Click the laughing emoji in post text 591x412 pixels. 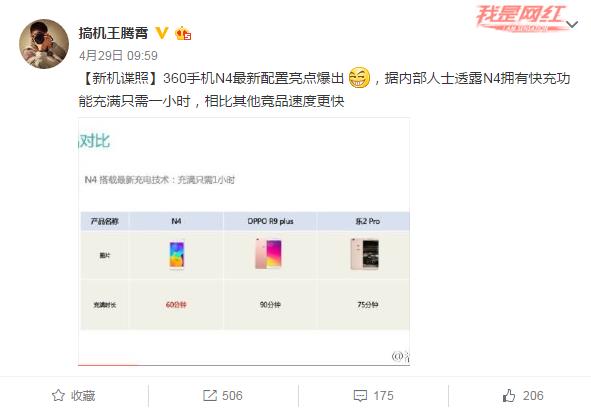tap(359, 78)
